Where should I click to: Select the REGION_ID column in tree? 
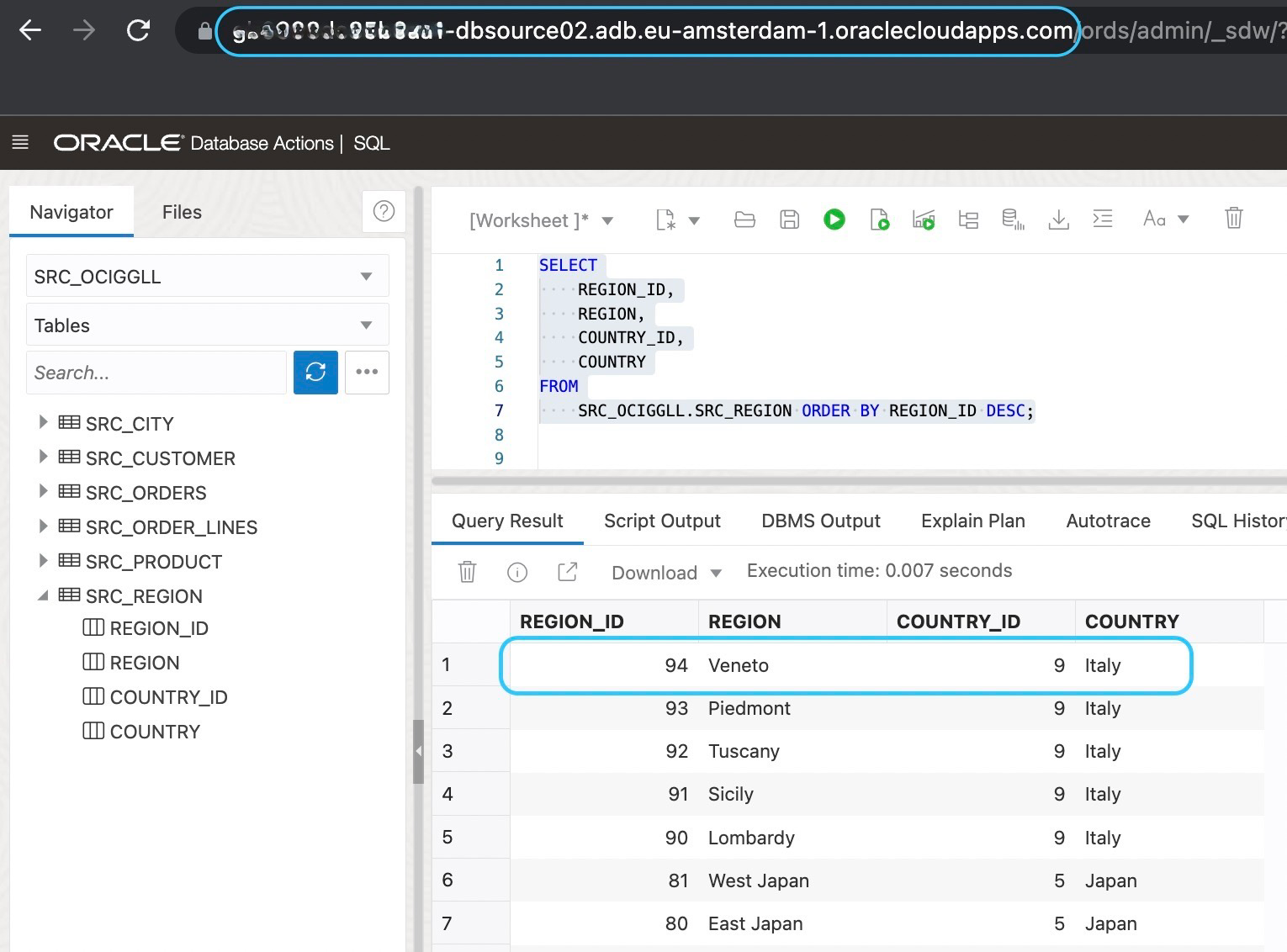(159, 628)
